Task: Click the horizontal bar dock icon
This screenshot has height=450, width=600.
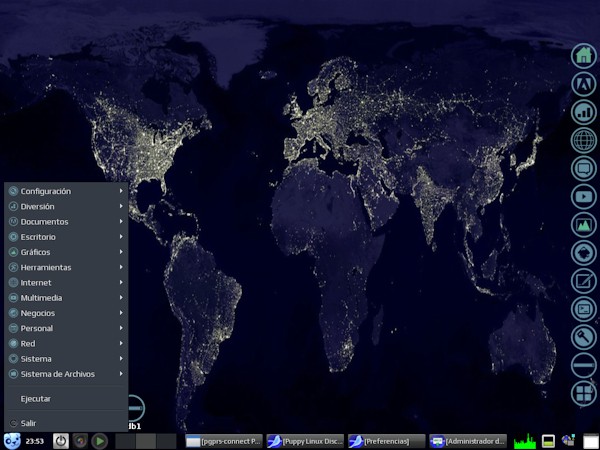Action: pos(584,365)
